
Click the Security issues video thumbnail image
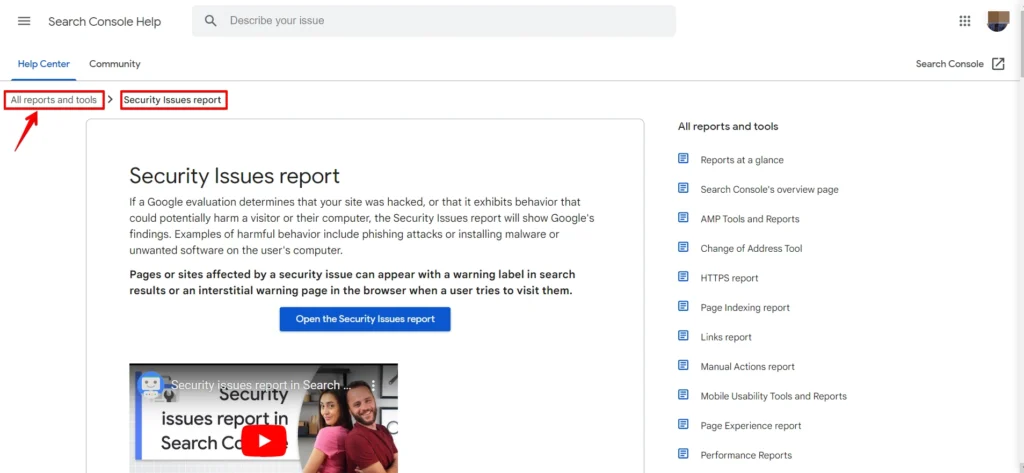(x=263, y=418)
